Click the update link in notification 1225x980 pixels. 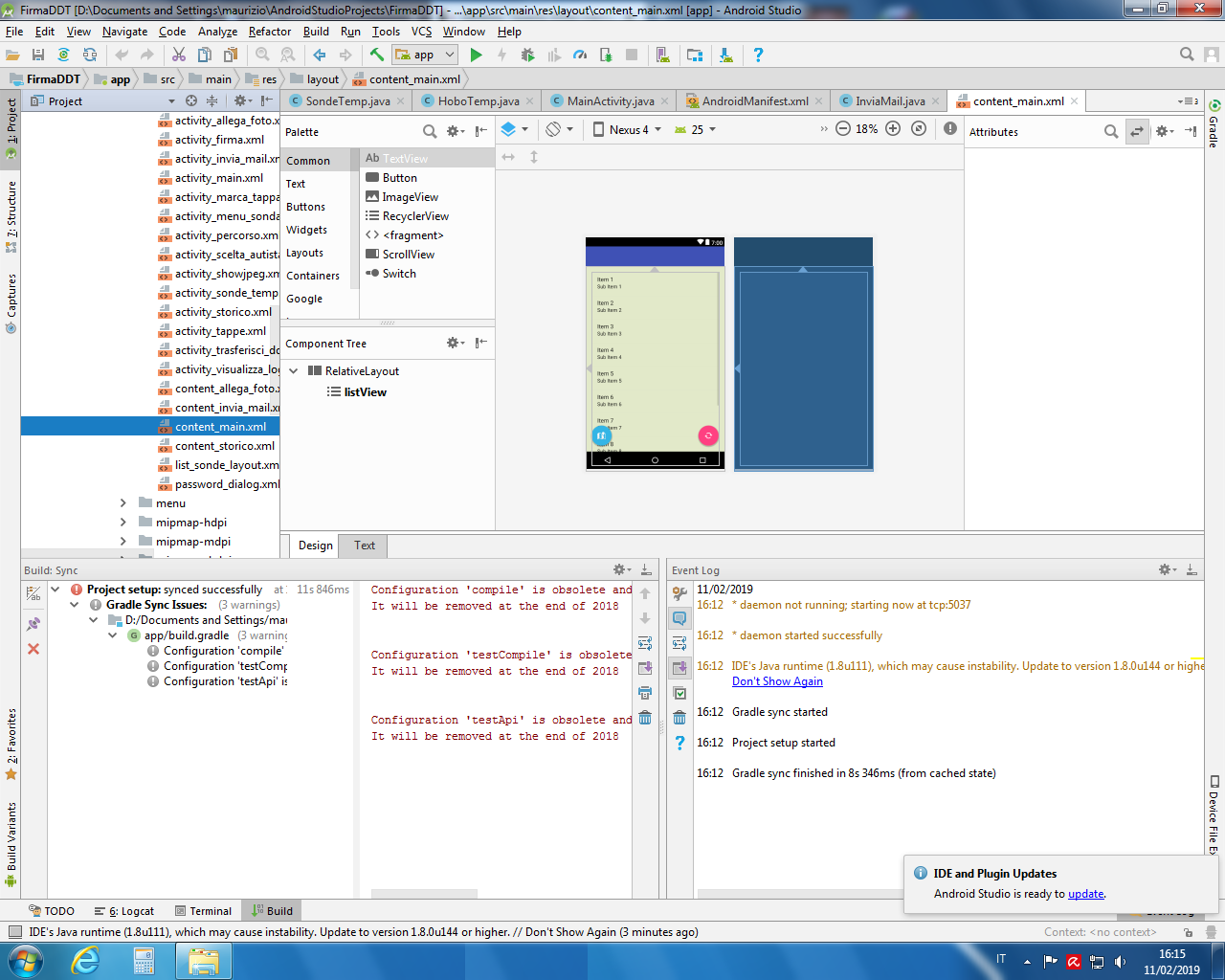point(1085,894)
